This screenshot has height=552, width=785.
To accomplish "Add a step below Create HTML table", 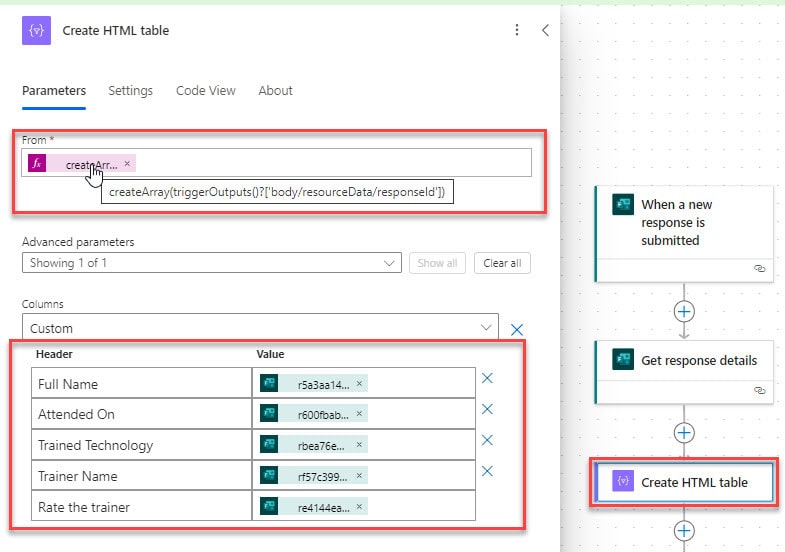I will 684,531.
